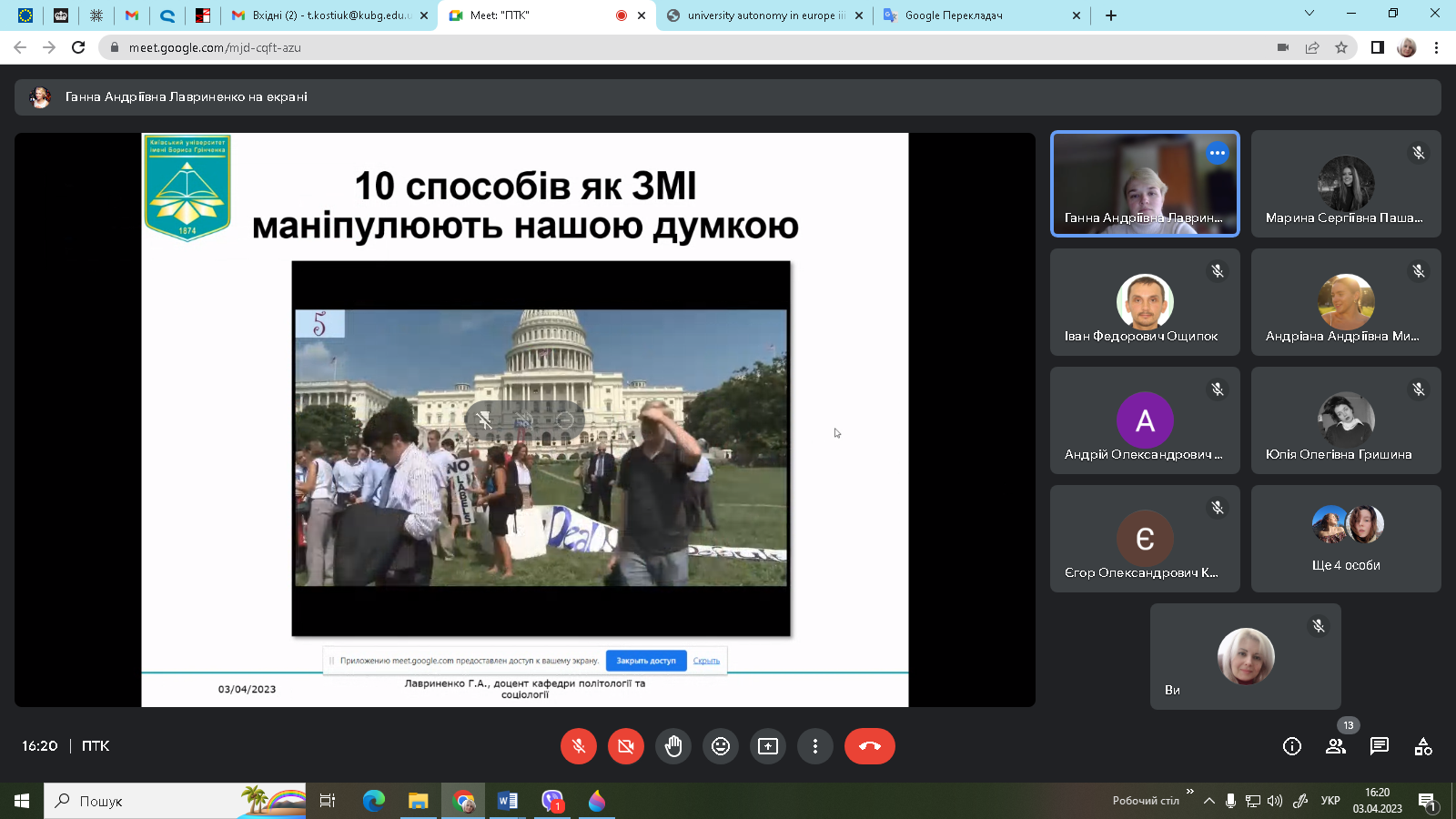Open the more options menu
1456x819 pixels.
[x=814, y=745]
